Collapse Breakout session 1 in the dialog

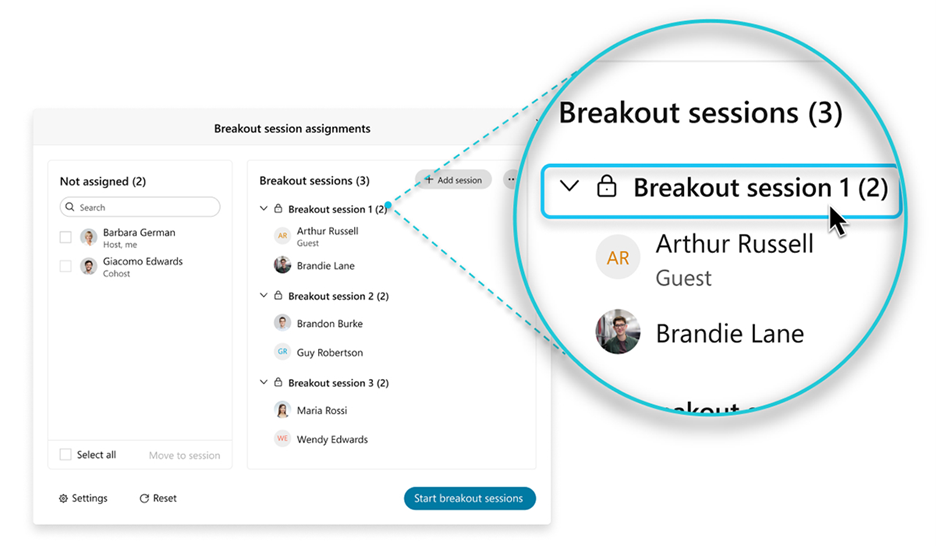click(x=264, y=209)
